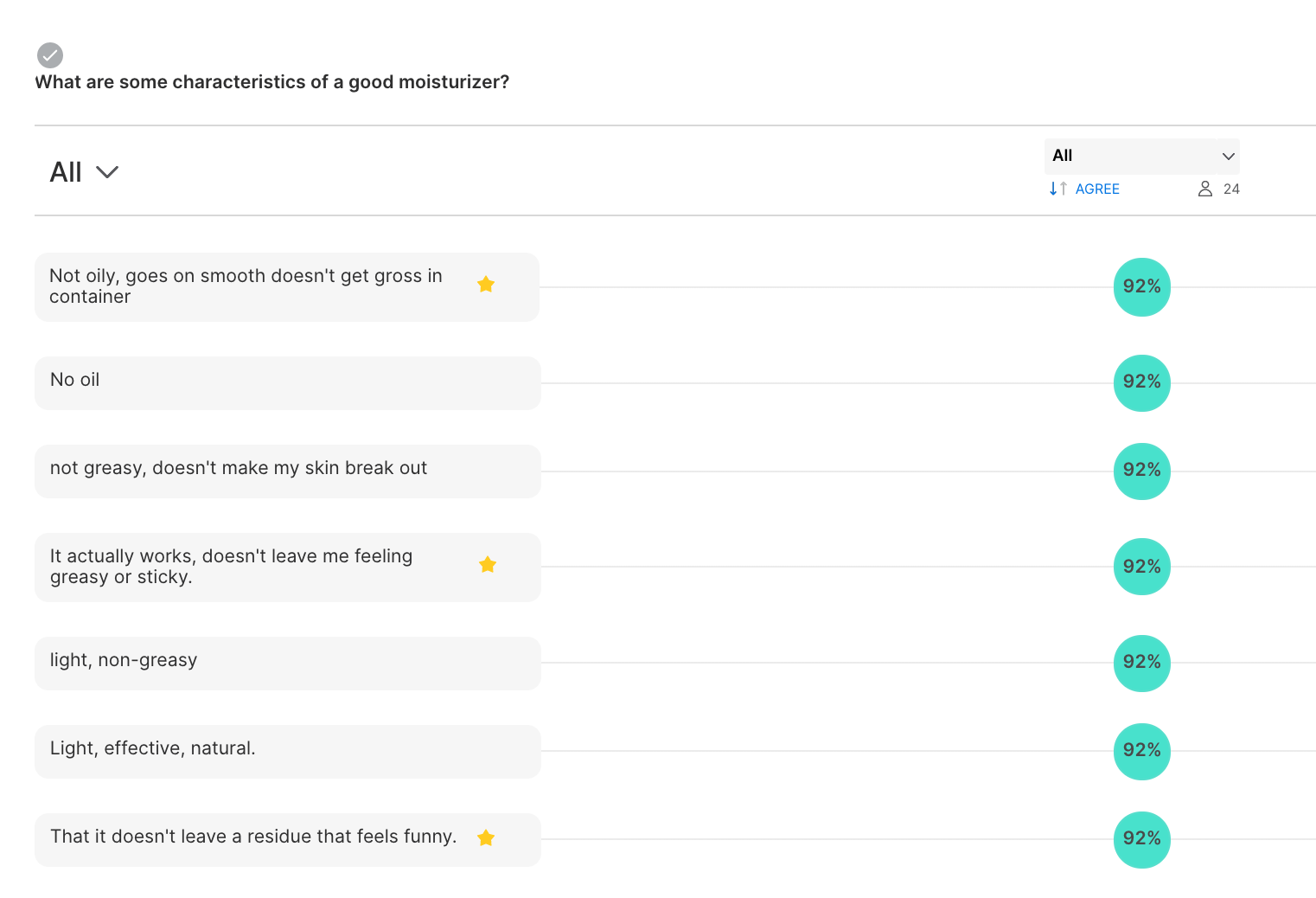Screen dimensions: 1316x898
Task: Click the chevron arrow in the segment filter
Action: pyautogui.click(x=1228, y=157)
